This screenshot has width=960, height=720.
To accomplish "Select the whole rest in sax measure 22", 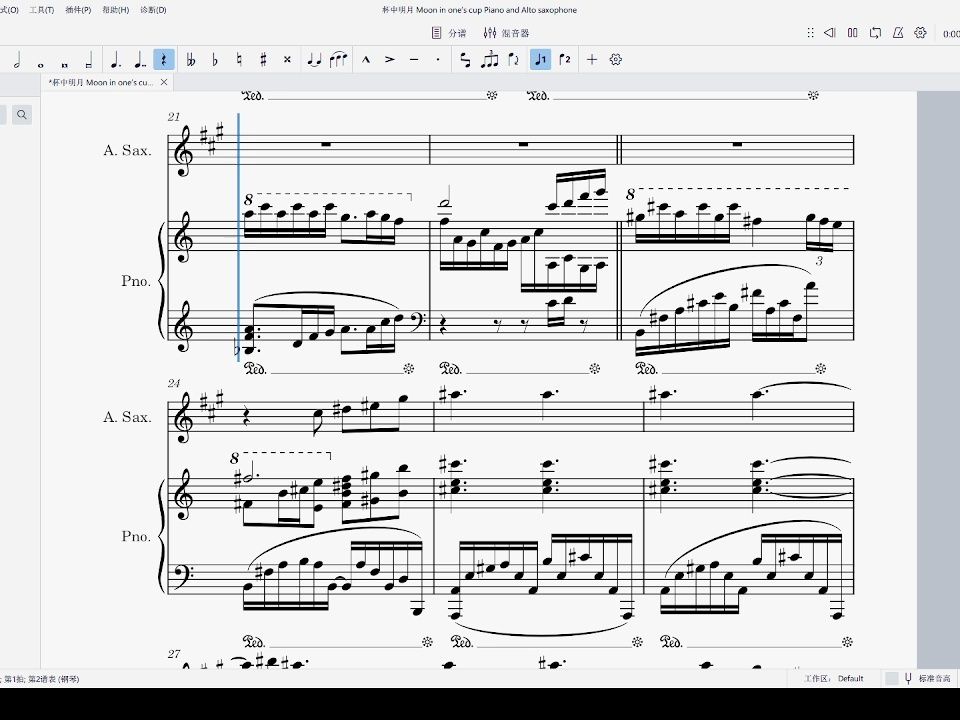I will 523,144.
